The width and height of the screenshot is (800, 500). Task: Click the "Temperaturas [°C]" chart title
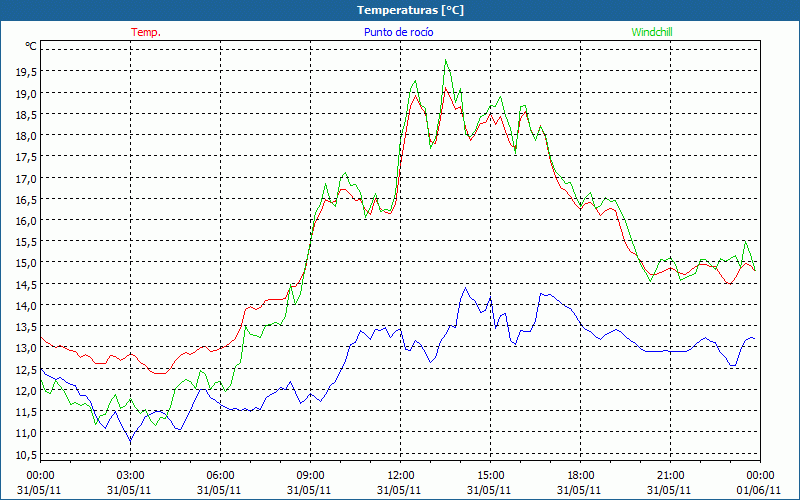coord(410,10)
